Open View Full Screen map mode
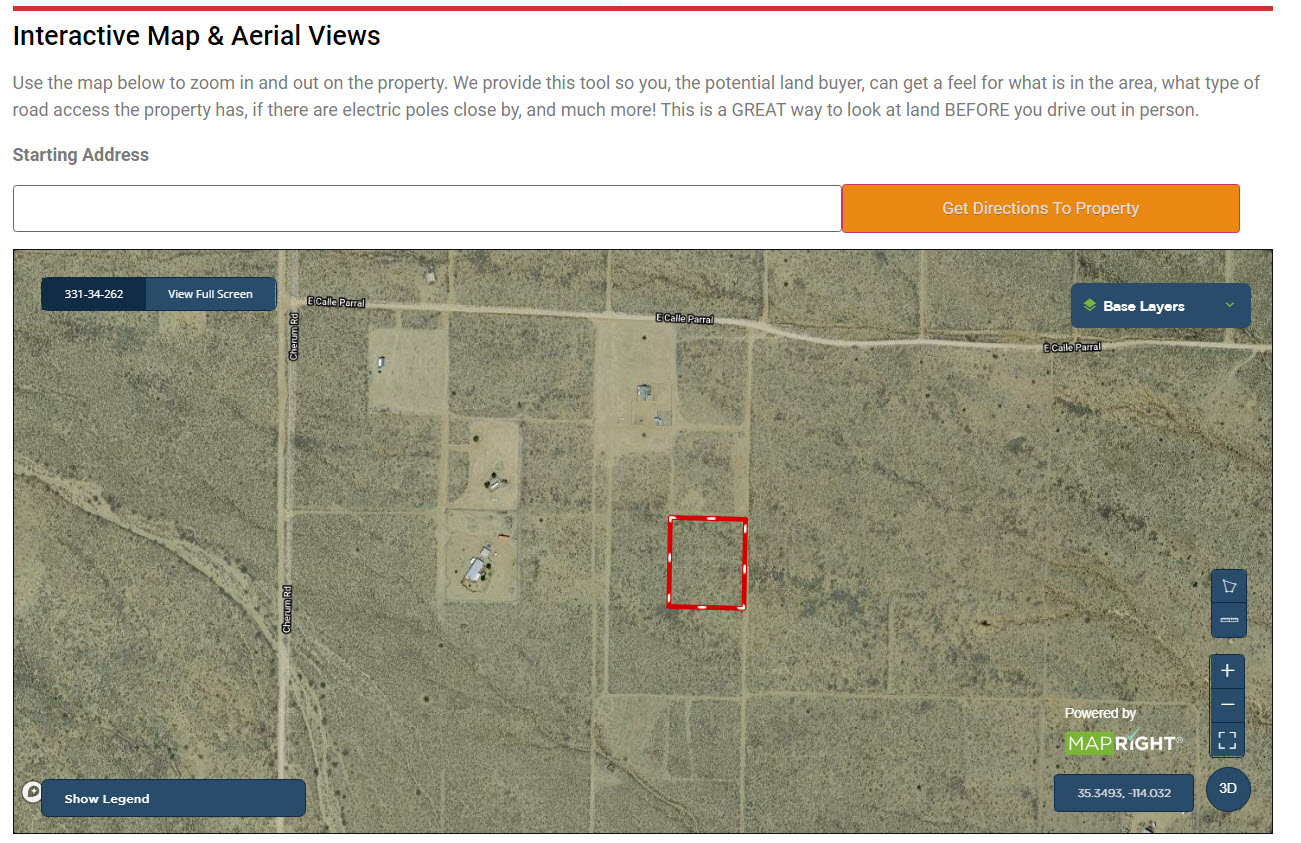This screenshot has height=843, width=1301. coord(210,294)
